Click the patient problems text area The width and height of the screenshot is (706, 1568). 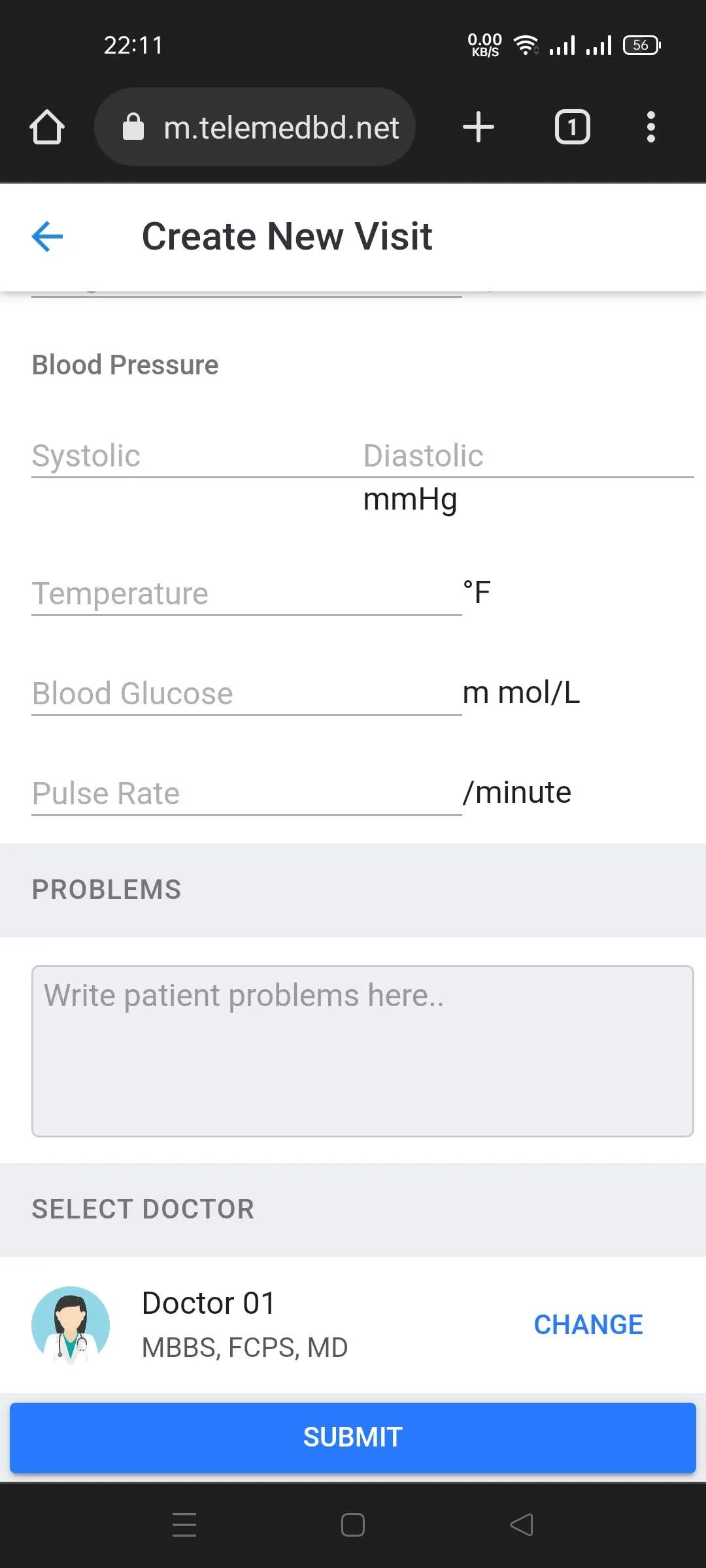pos(363,1051)
